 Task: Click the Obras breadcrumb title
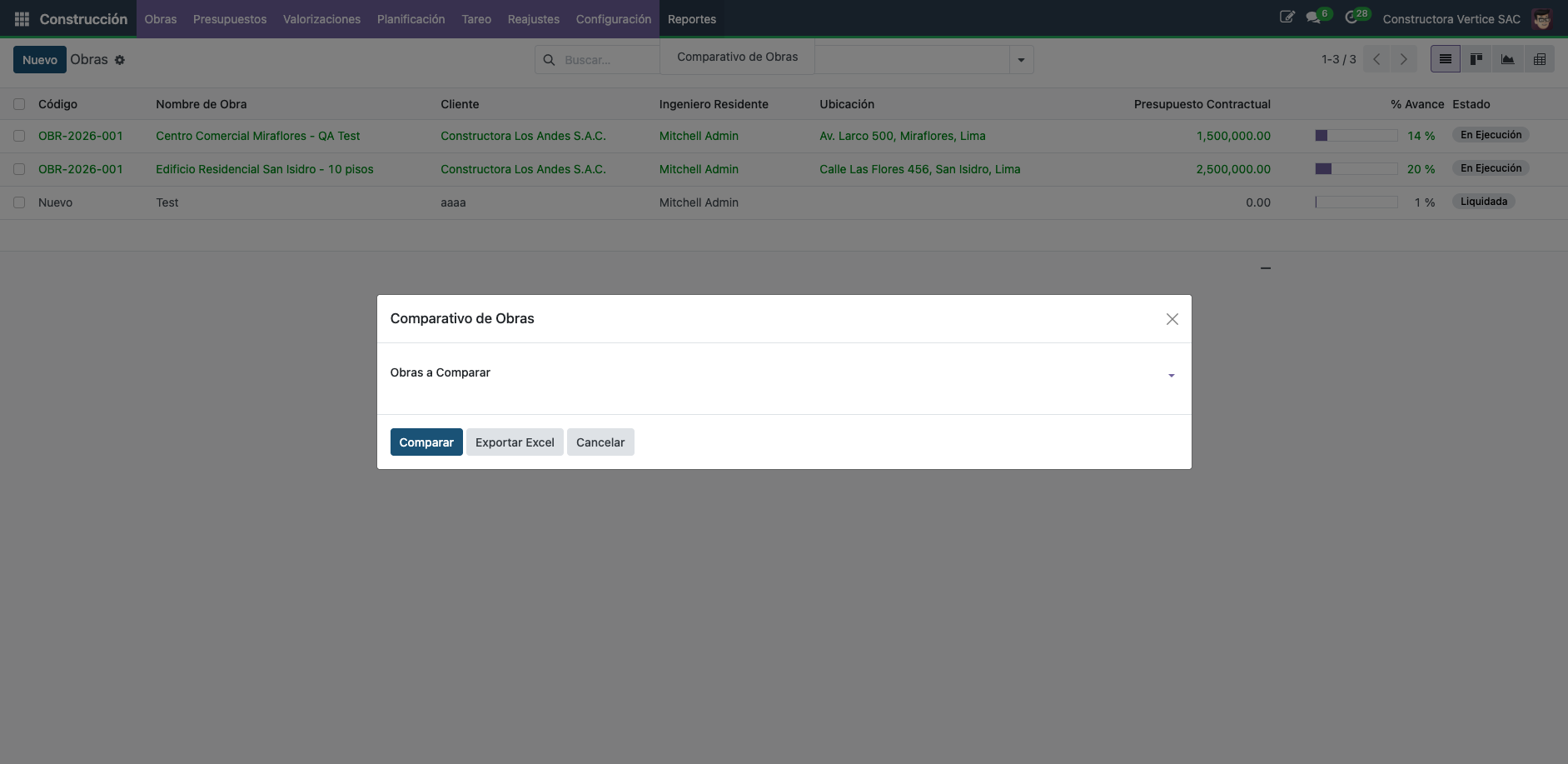[x=89, y=60]
